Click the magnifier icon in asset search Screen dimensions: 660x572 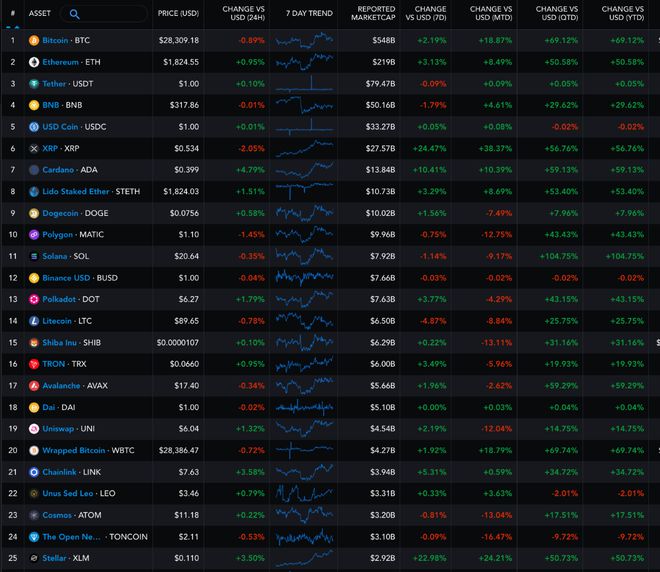click(x=76, y=14)
